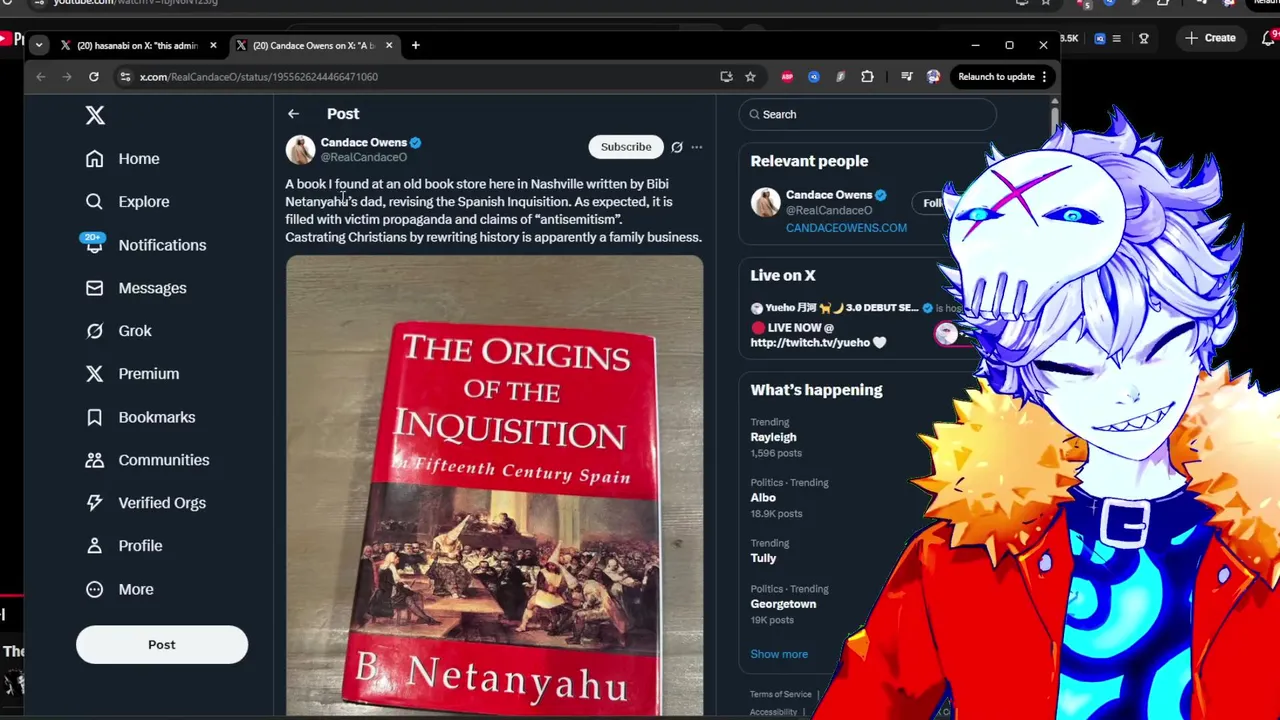
Task: Open Profile in sidebar
Action: pyautogui.click(x=123, y=546)
